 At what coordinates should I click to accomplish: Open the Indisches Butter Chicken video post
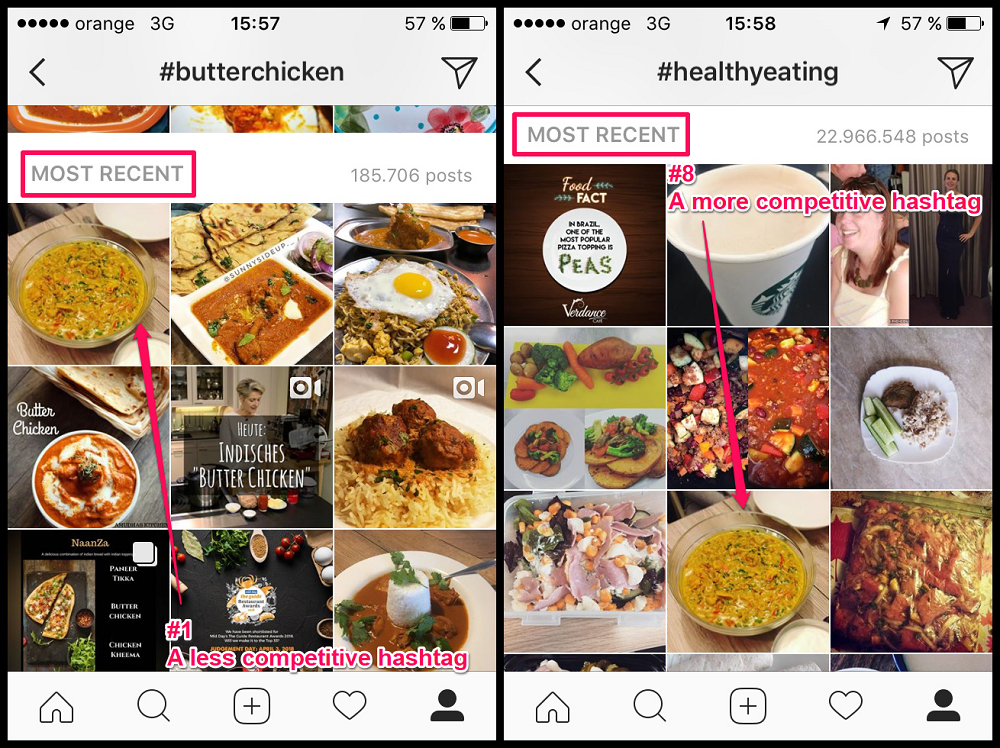coord(252,447)
